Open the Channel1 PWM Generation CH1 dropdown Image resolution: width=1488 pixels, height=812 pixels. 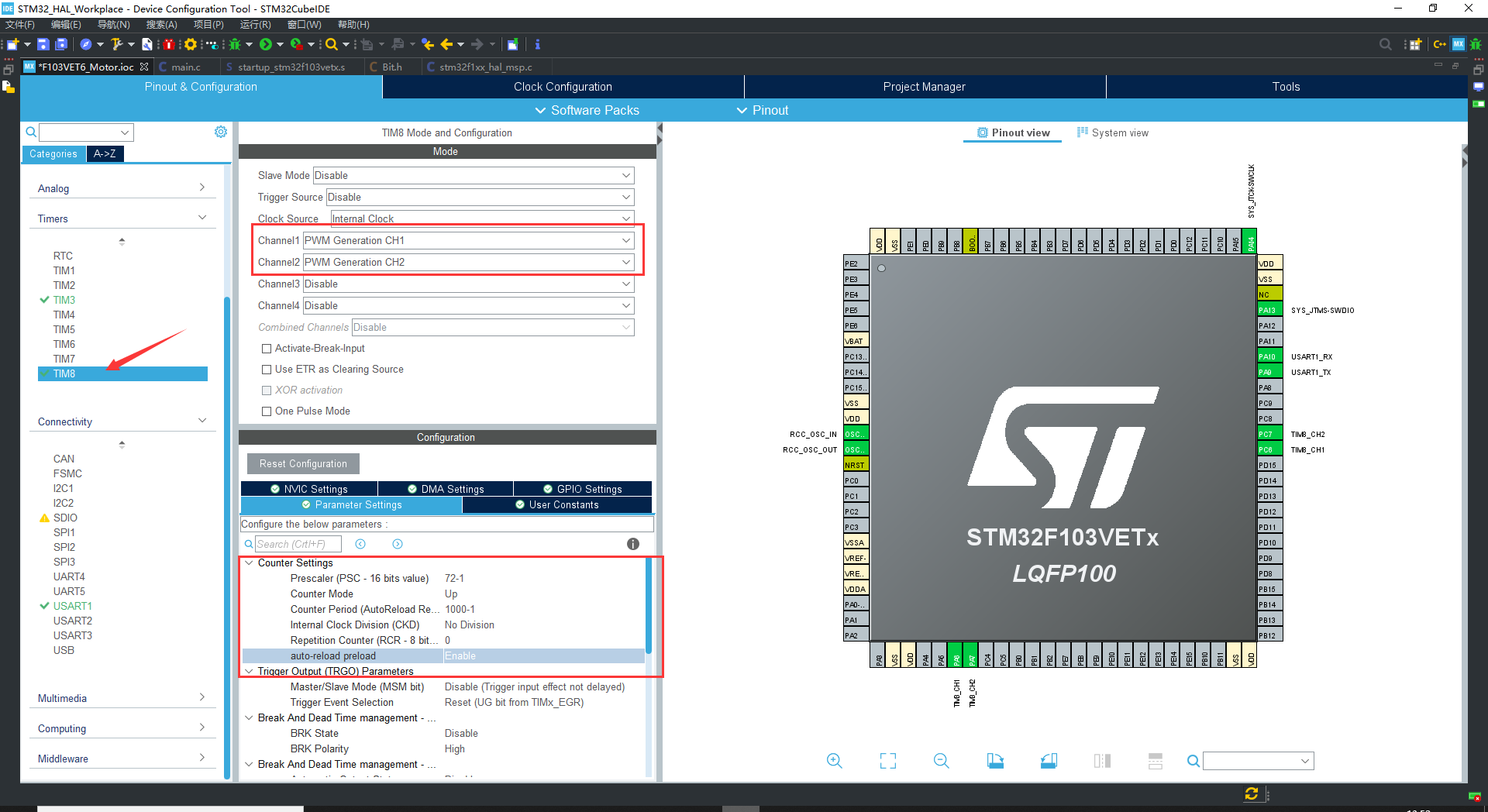tap(468, 241)
